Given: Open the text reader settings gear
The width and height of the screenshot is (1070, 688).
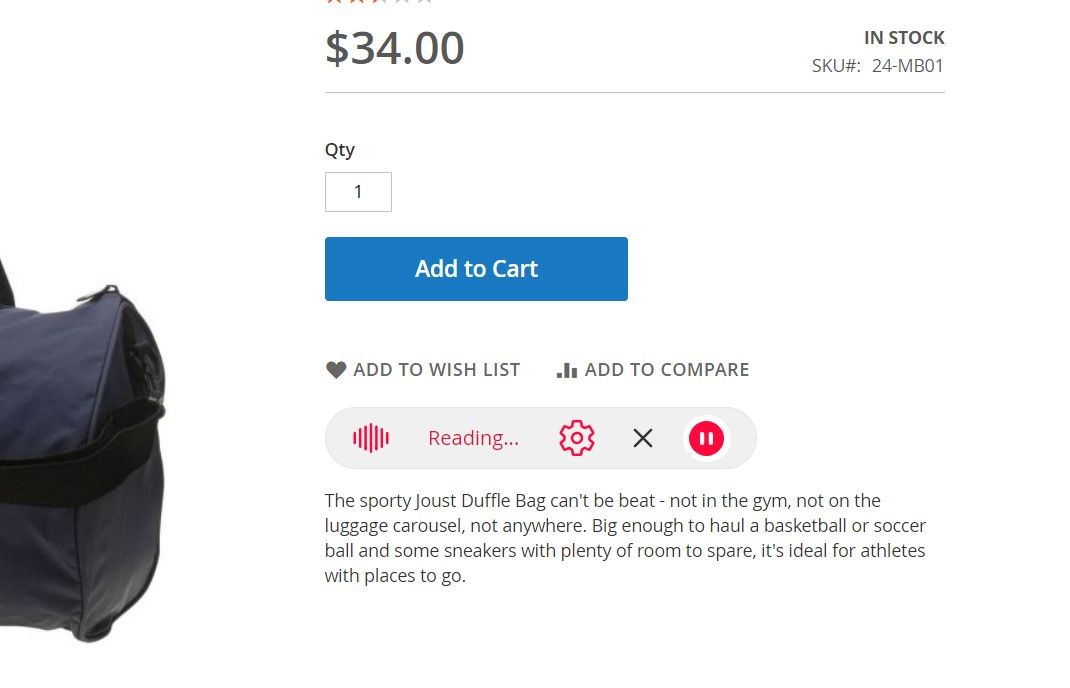Looking at the screenshot, I should point(577,438).
